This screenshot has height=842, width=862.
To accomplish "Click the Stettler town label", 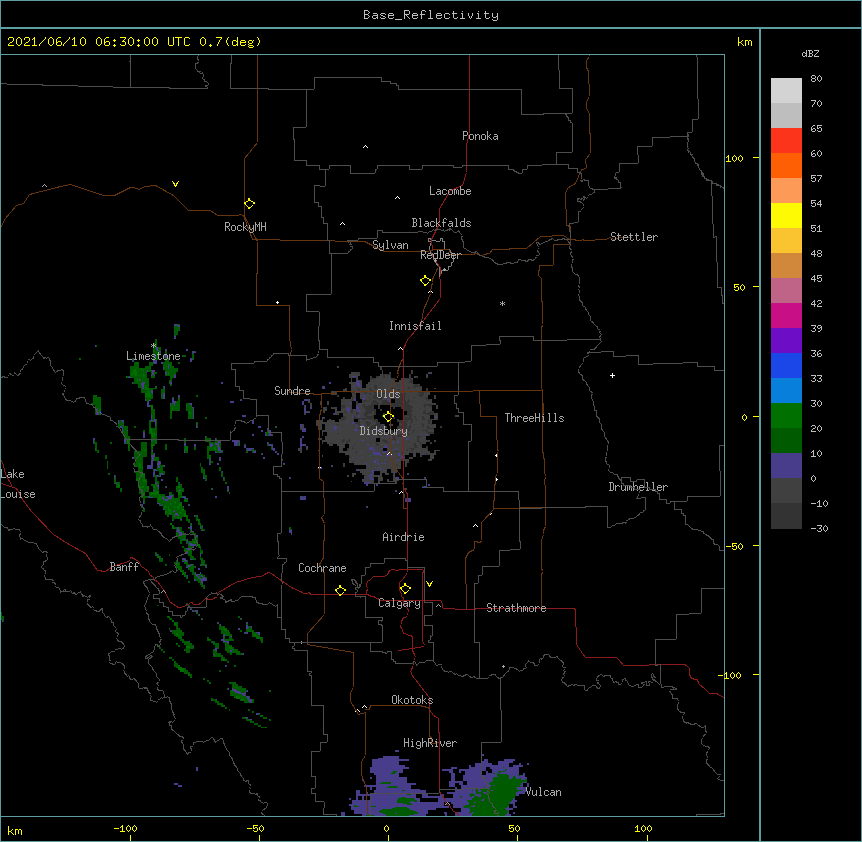I will coord(634,237).
